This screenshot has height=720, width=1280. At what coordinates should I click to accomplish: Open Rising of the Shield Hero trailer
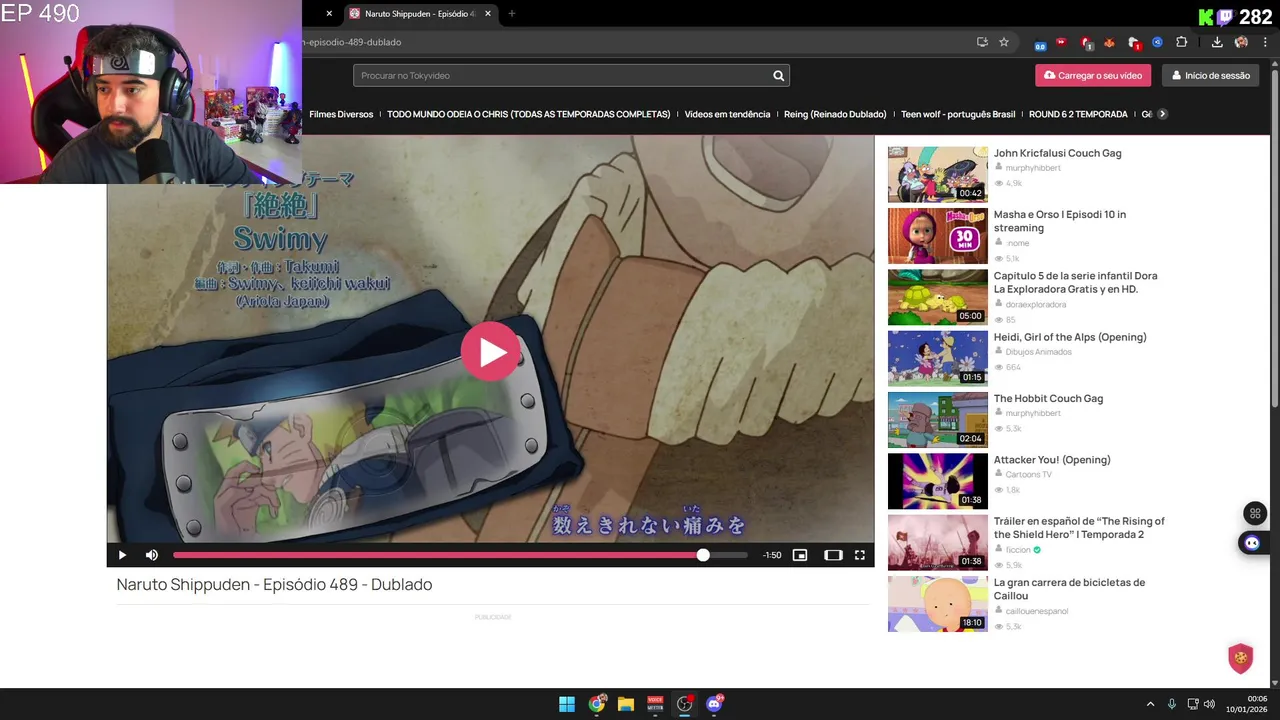[1079, 528]
